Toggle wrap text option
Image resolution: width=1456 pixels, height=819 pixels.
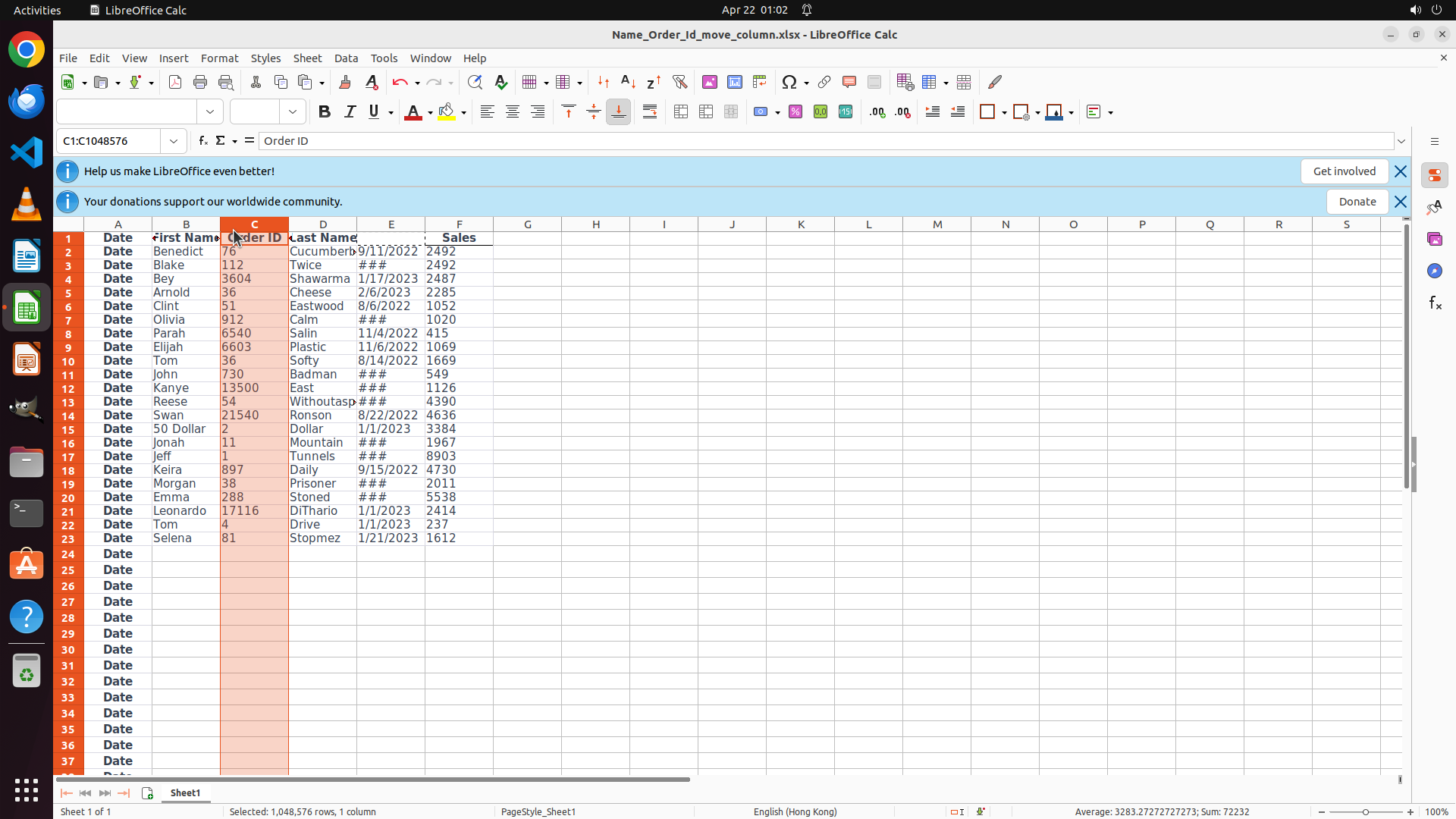tap(650, 112)
